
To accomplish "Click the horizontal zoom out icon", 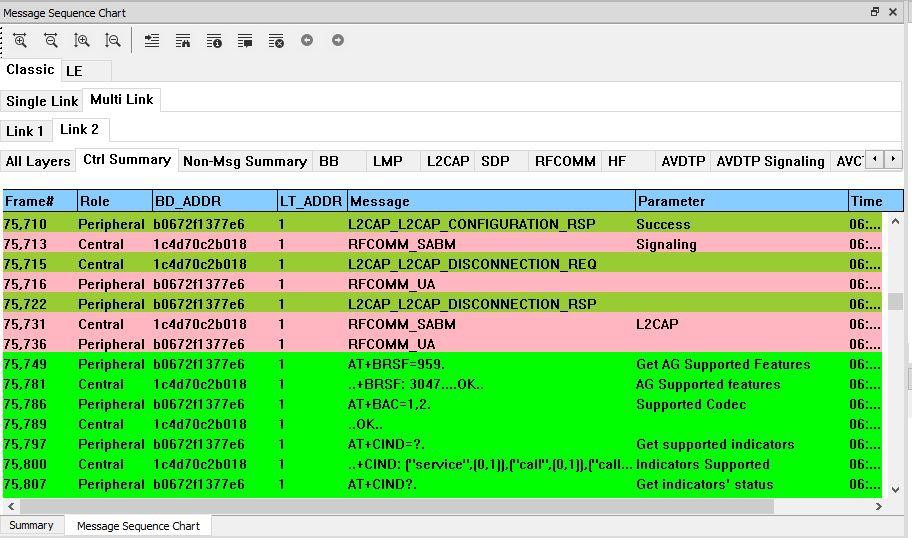I will coord(51,40).
